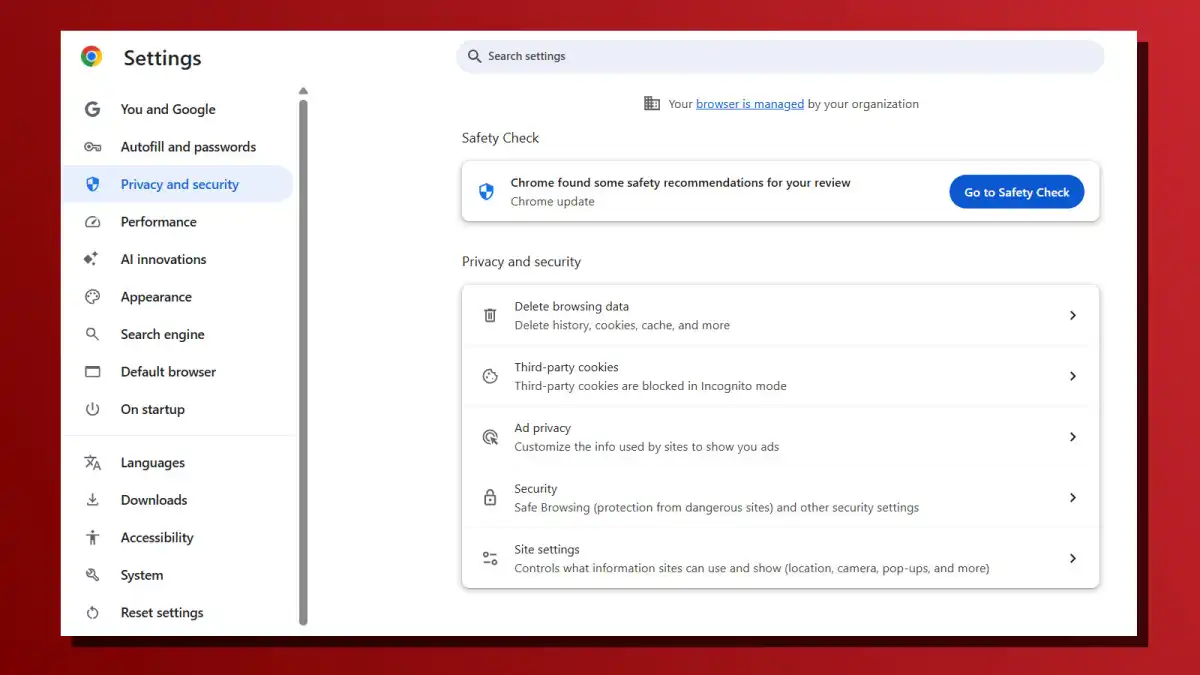The image size is (1200, 675).
Task: Click the Ad privacy cursor icon
Action: click(x=489, y=437)
